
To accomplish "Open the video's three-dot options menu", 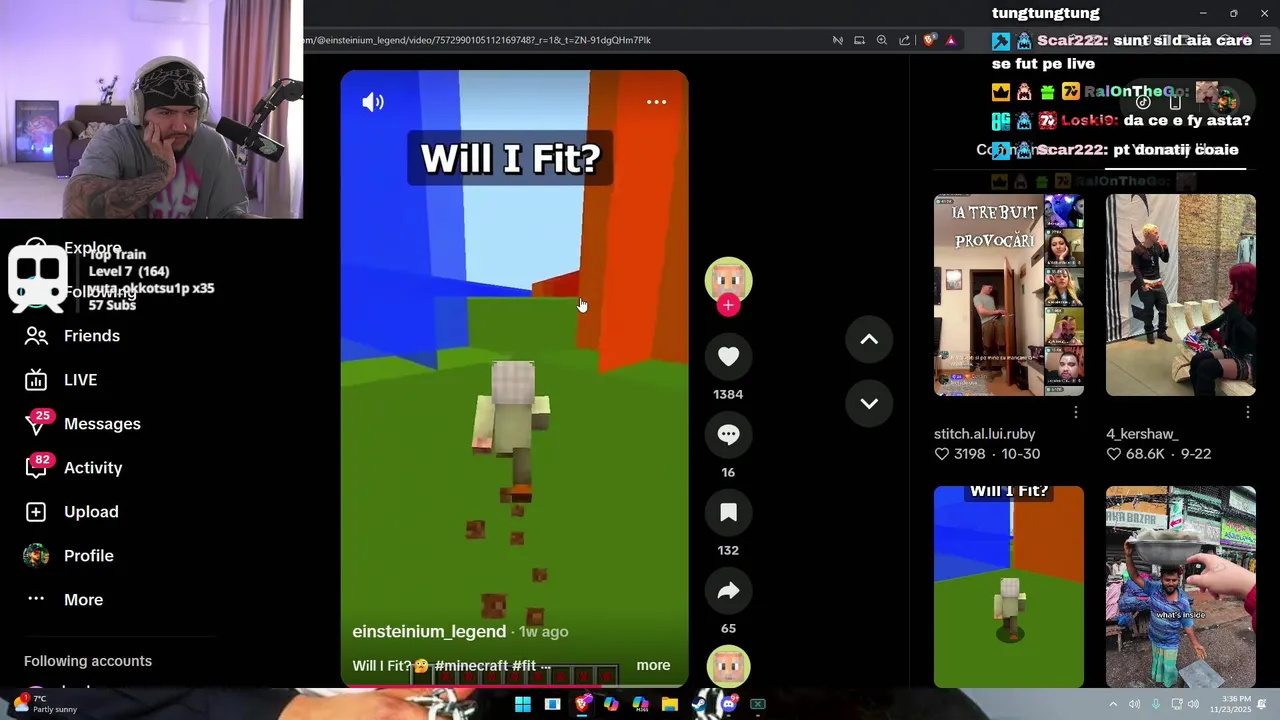I will [x=656, y=102].
